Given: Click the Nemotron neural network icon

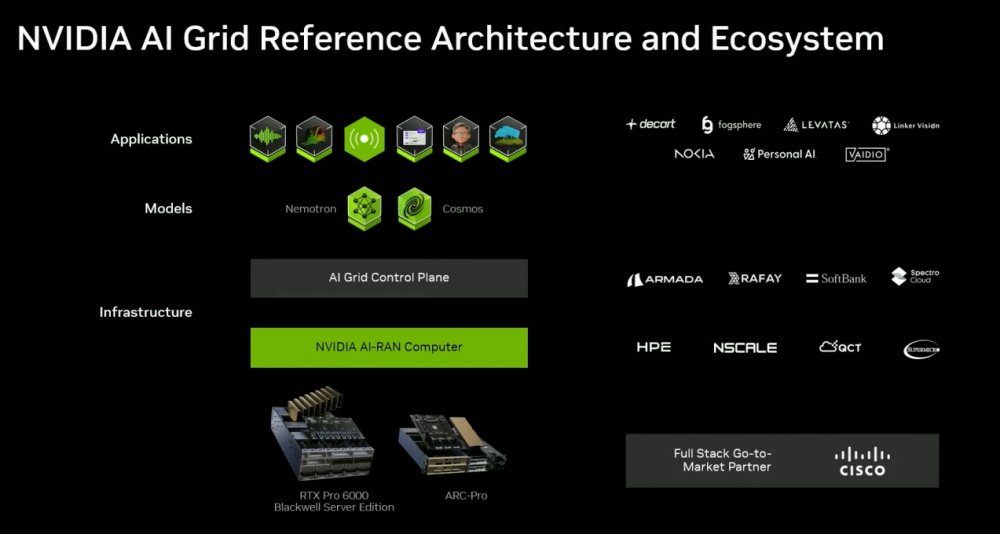Looking at the screenshot, I should [365, 209].
